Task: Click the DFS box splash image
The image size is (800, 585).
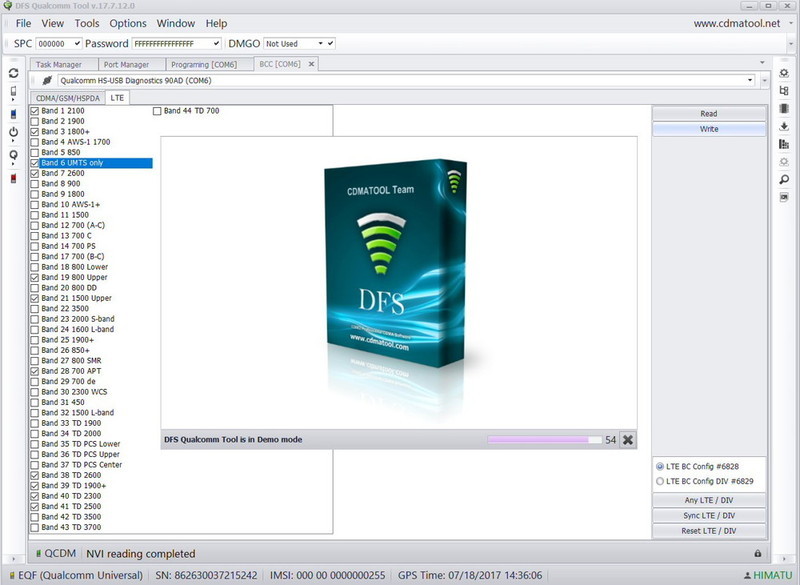Action: coord(395,265)
